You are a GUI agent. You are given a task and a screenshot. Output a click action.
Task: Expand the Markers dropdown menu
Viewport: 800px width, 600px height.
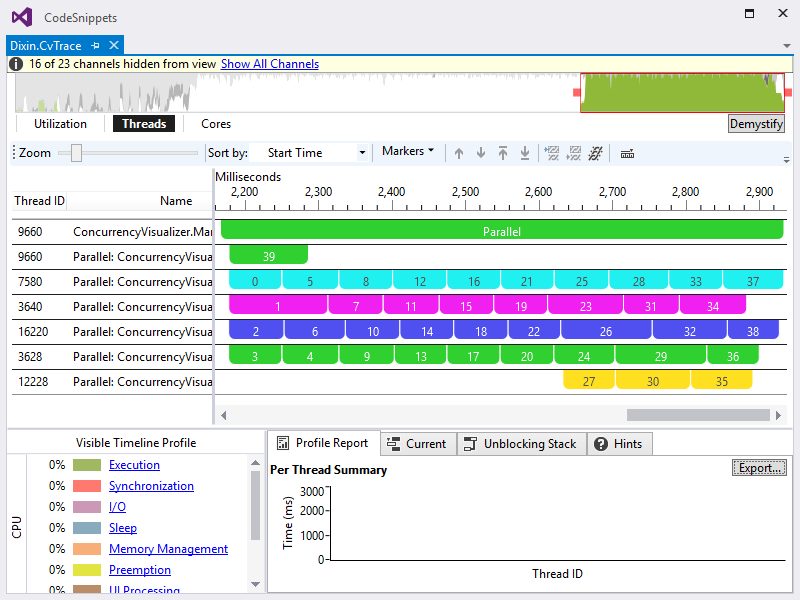pyautogui.click(x=408, y=151)
